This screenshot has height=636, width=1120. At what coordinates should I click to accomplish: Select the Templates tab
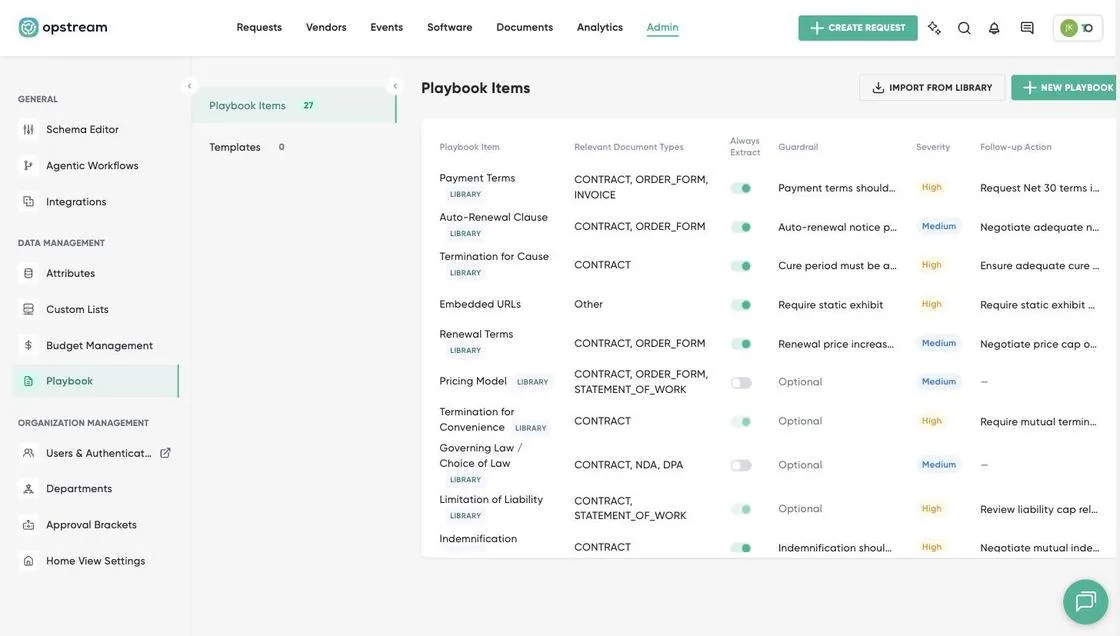(x=294, y=146)
